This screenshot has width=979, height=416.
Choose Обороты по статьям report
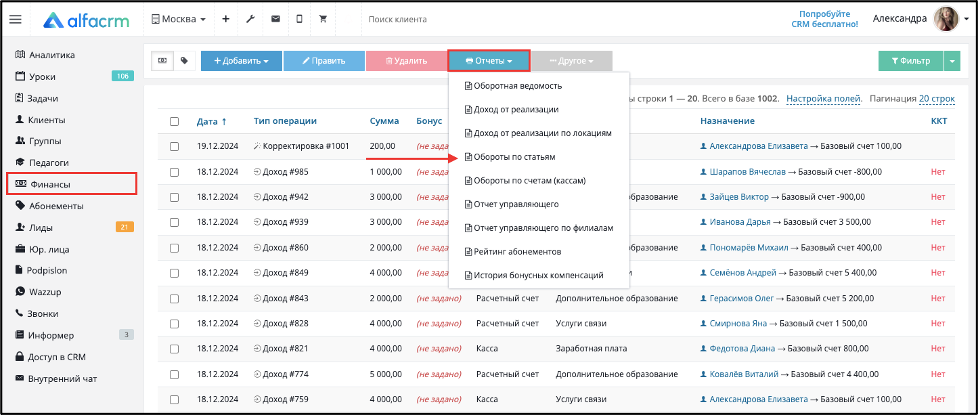[x=509, y=157]
